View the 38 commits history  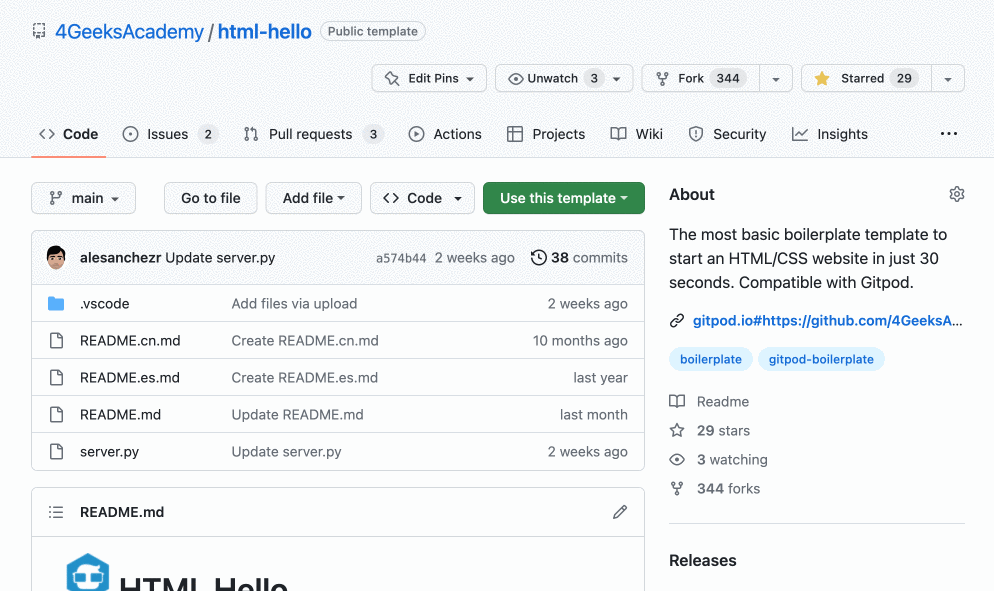(589, 257)
